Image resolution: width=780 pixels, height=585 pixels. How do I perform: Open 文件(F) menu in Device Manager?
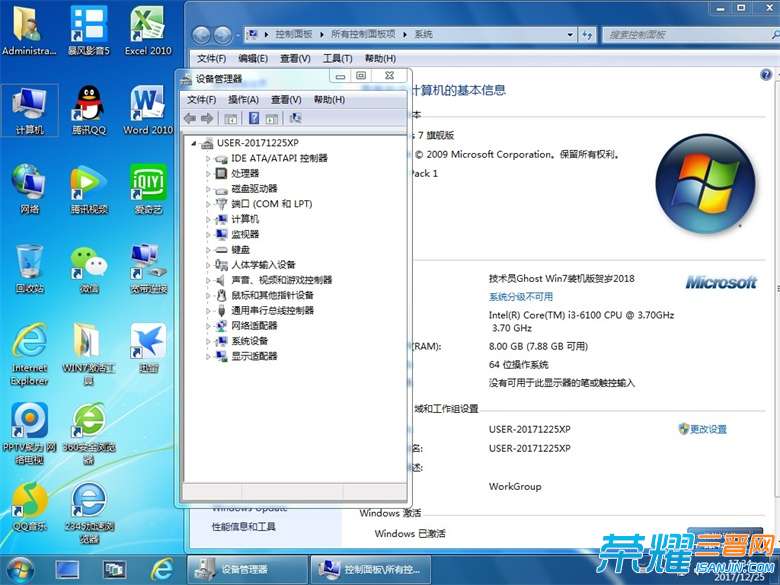(x=201, y=99)
